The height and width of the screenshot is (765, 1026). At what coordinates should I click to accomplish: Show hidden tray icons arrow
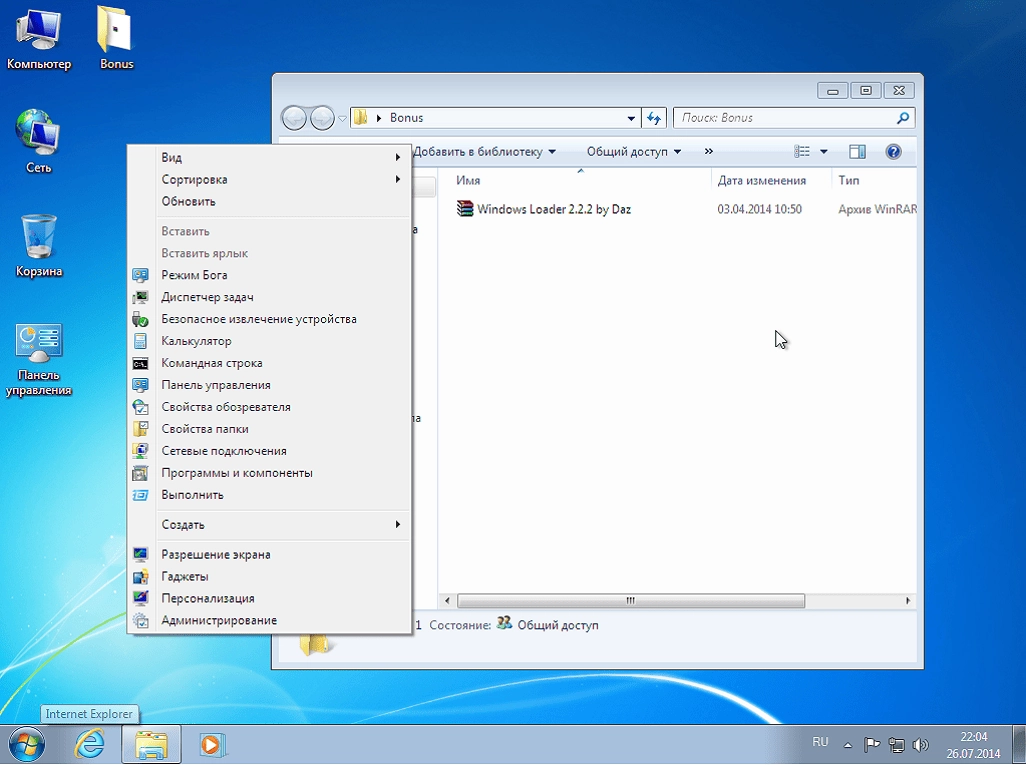(847, 745)
